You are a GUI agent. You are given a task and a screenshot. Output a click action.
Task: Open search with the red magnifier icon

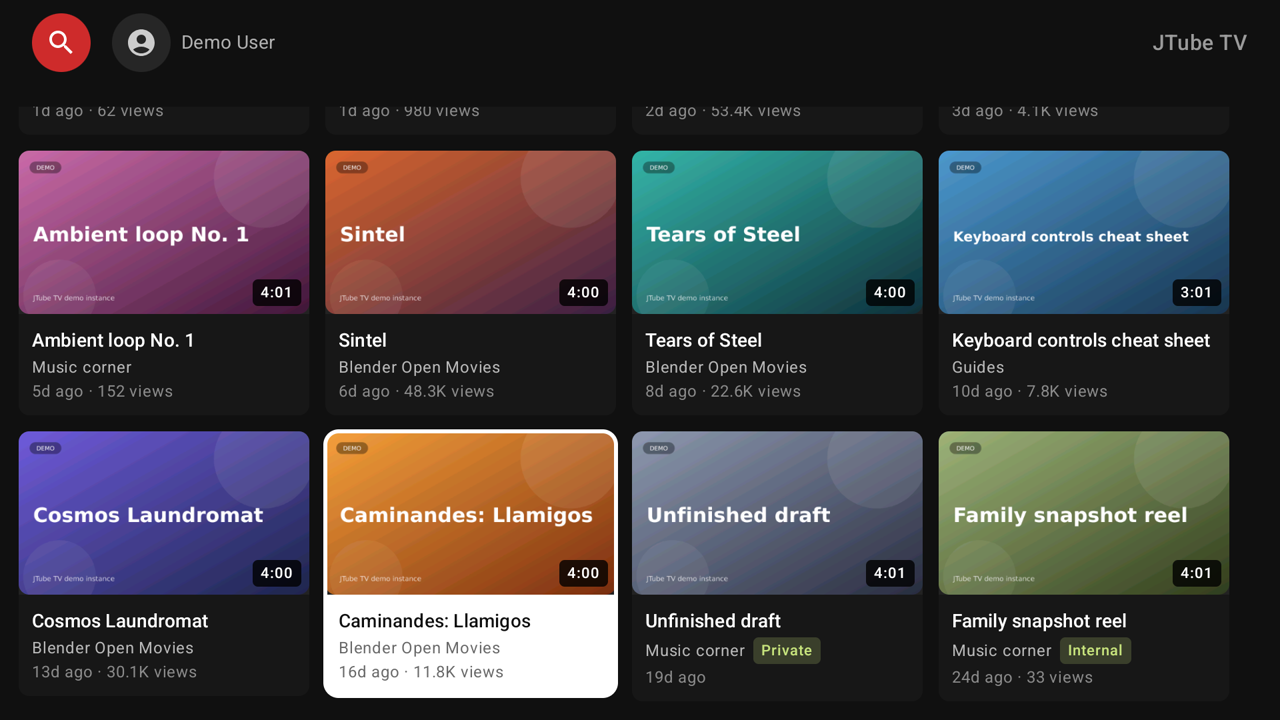(61, 42)
